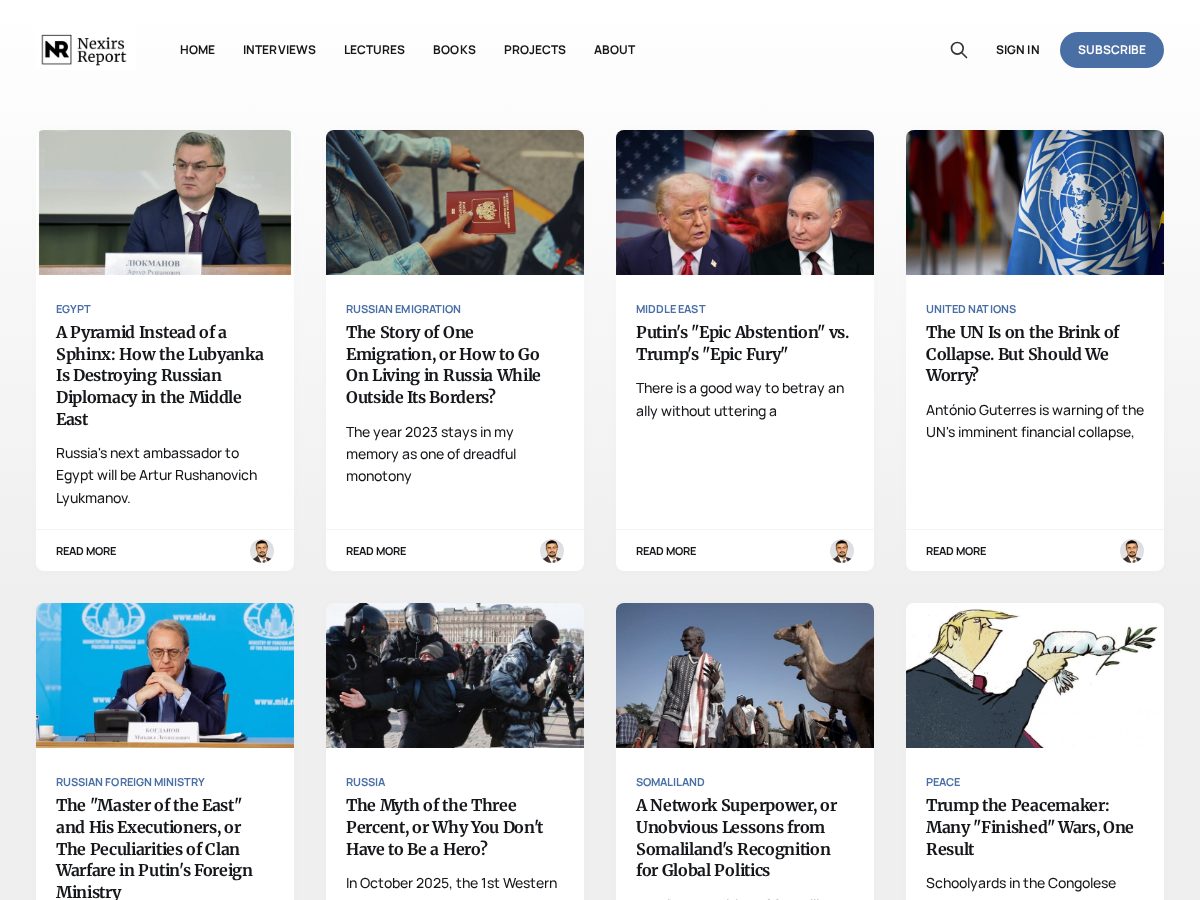Open the Middle East category tag
Image resolution: width=1200 pixels, height=900 pixels.
(x=670, y=309)
